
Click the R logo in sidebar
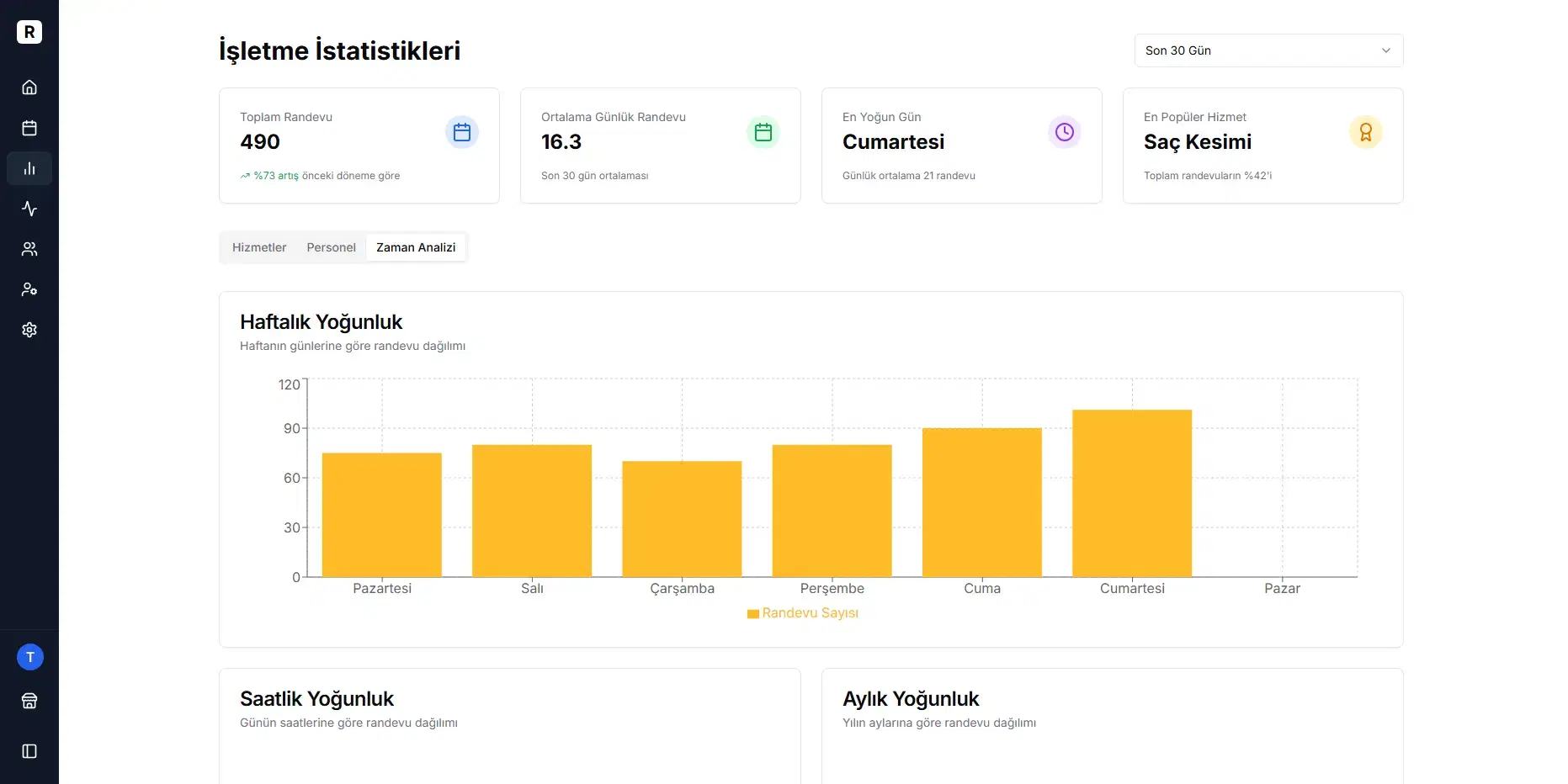tap(29, 32)
